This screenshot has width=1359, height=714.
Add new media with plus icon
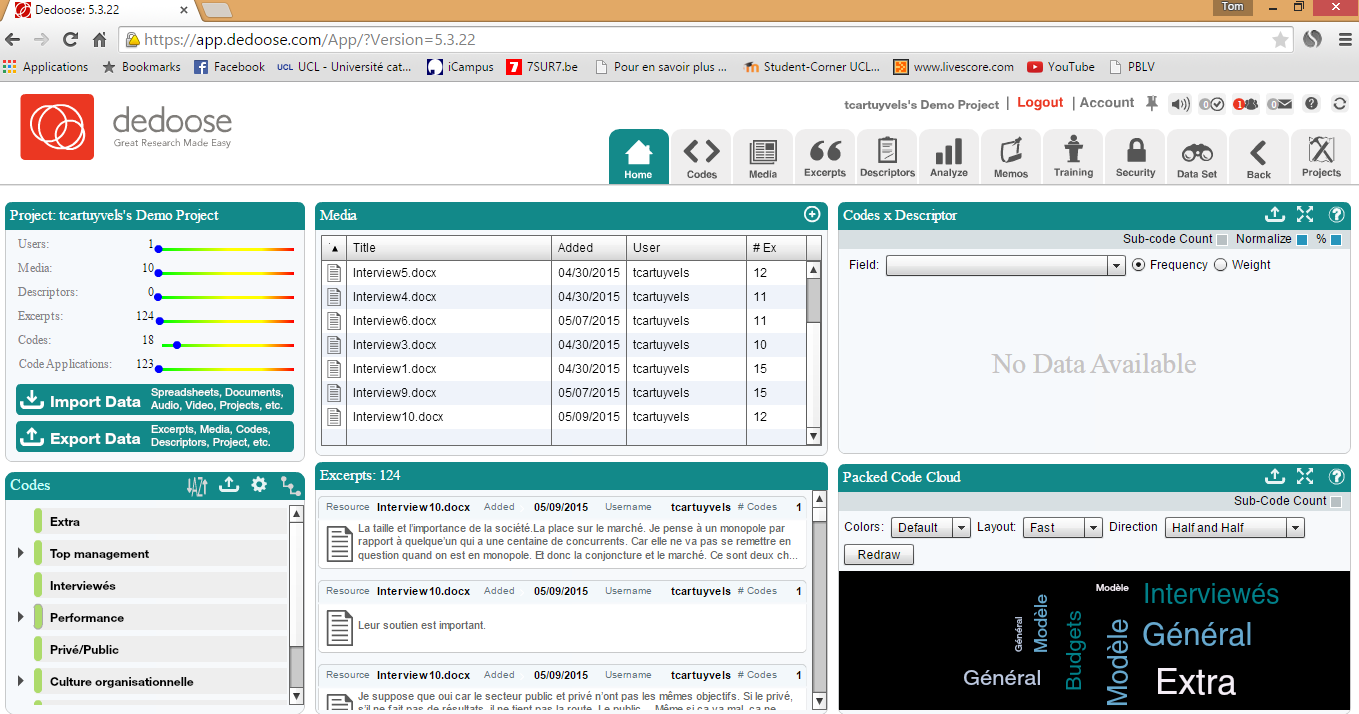coord(812,214)
